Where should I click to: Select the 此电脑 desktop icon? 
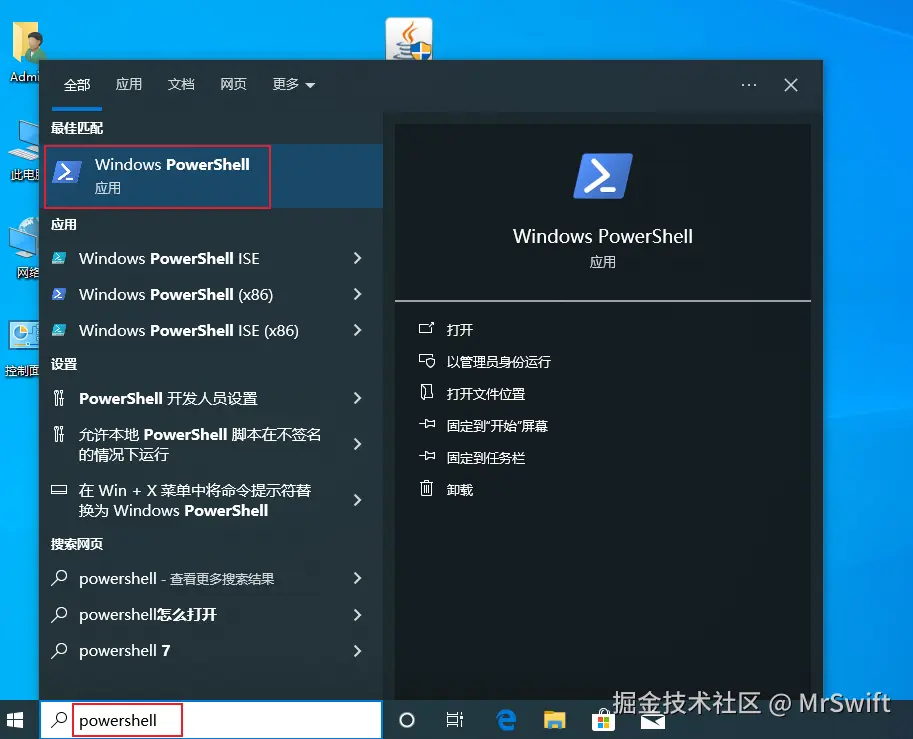click(23, 150)
